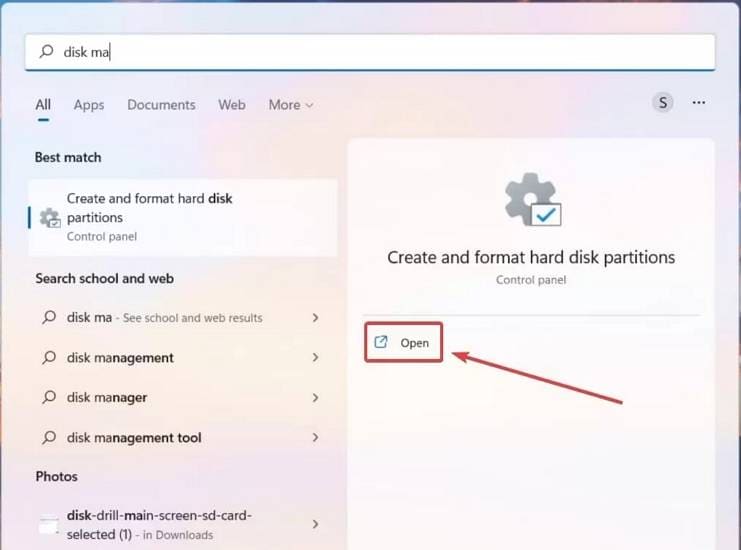Click the large Control panel gear icon
Image resolution: width=741 pixels, height=550 pixels.
point(533,199)
